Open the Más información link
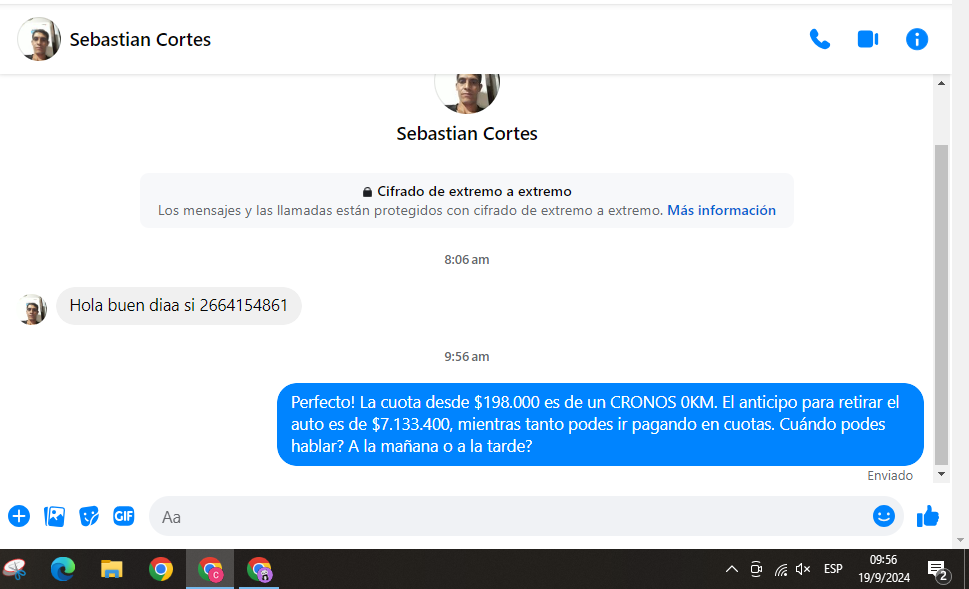 click(x=721, y=211)
